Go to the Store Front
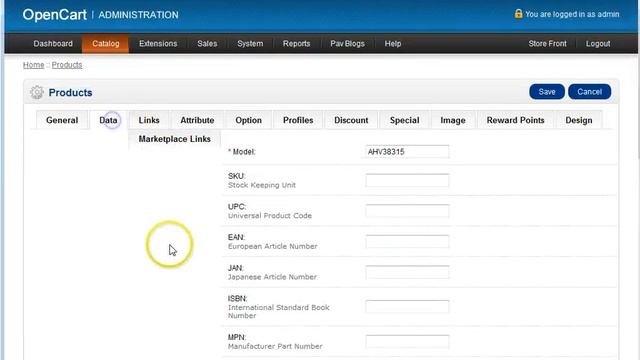Screen dimensions: 640x360 (x=547, y=44)
